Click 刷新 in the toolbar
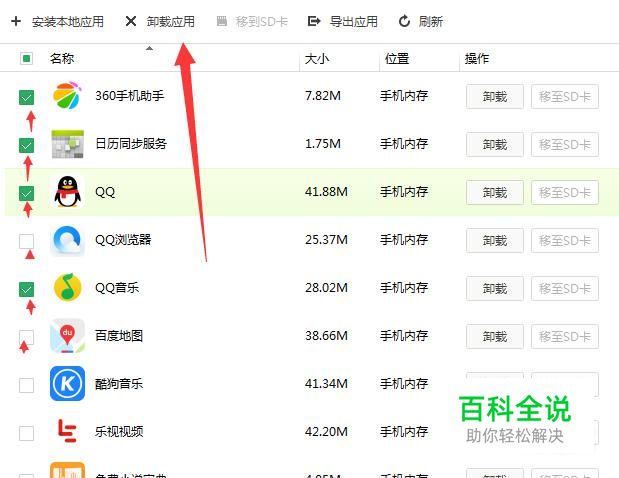This screenshot has height=478, width=619. [x=431, y=21]
